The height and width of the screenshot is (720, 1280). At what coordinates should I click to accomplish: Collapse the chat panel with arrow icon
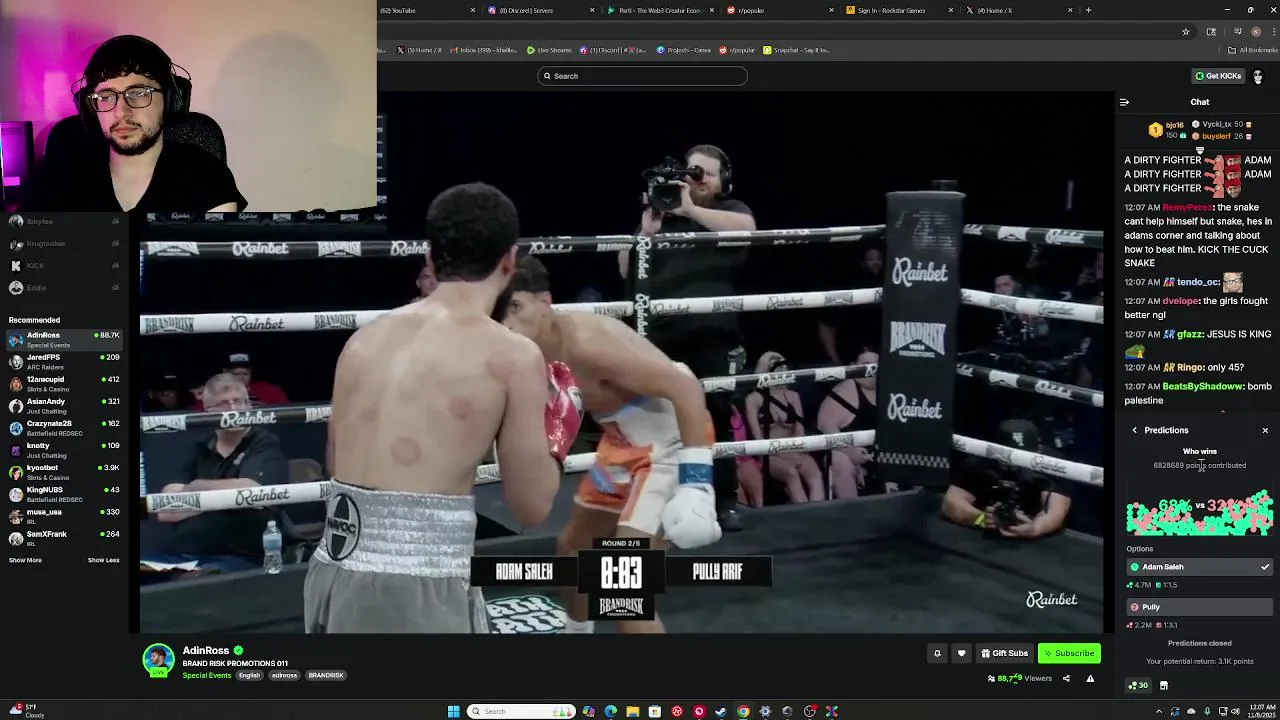tap(1124, 102)
